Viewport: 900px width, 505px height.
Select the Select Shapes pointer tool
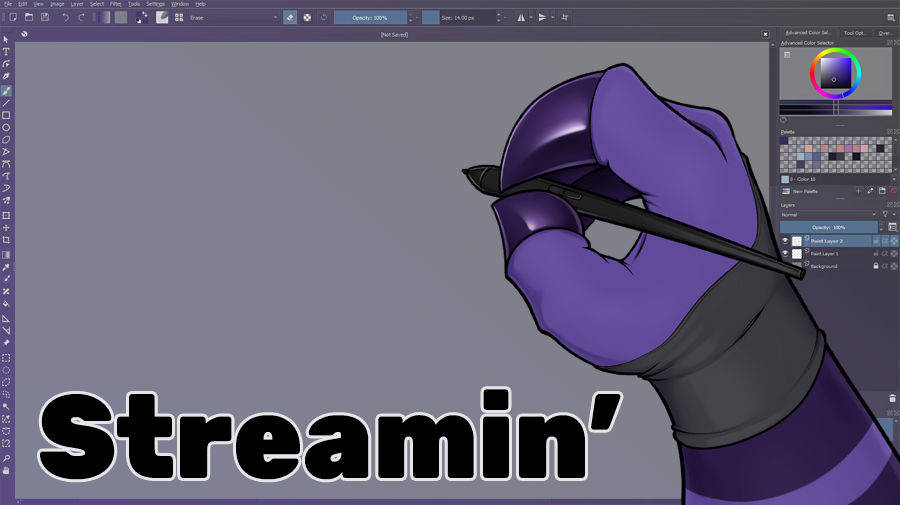(6, 40)
